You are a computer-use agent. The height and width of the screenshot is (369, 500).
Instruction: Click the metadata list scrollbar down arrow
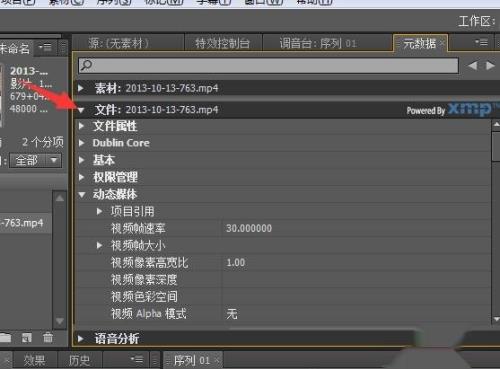coord(496,319)
